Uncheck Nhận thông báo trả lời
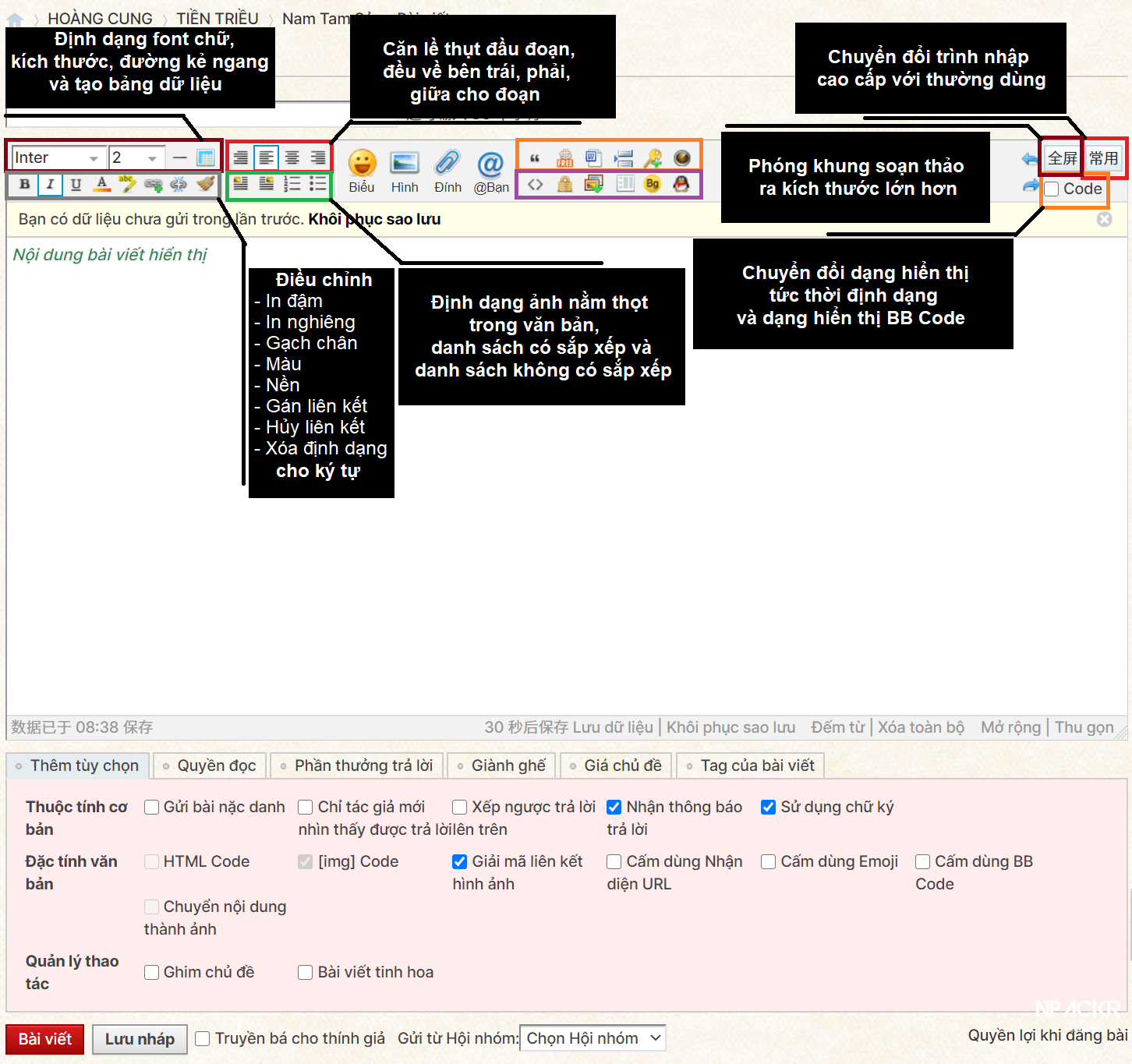The height and width of the screenshot is (1064, 1132). tap(614, 807)
